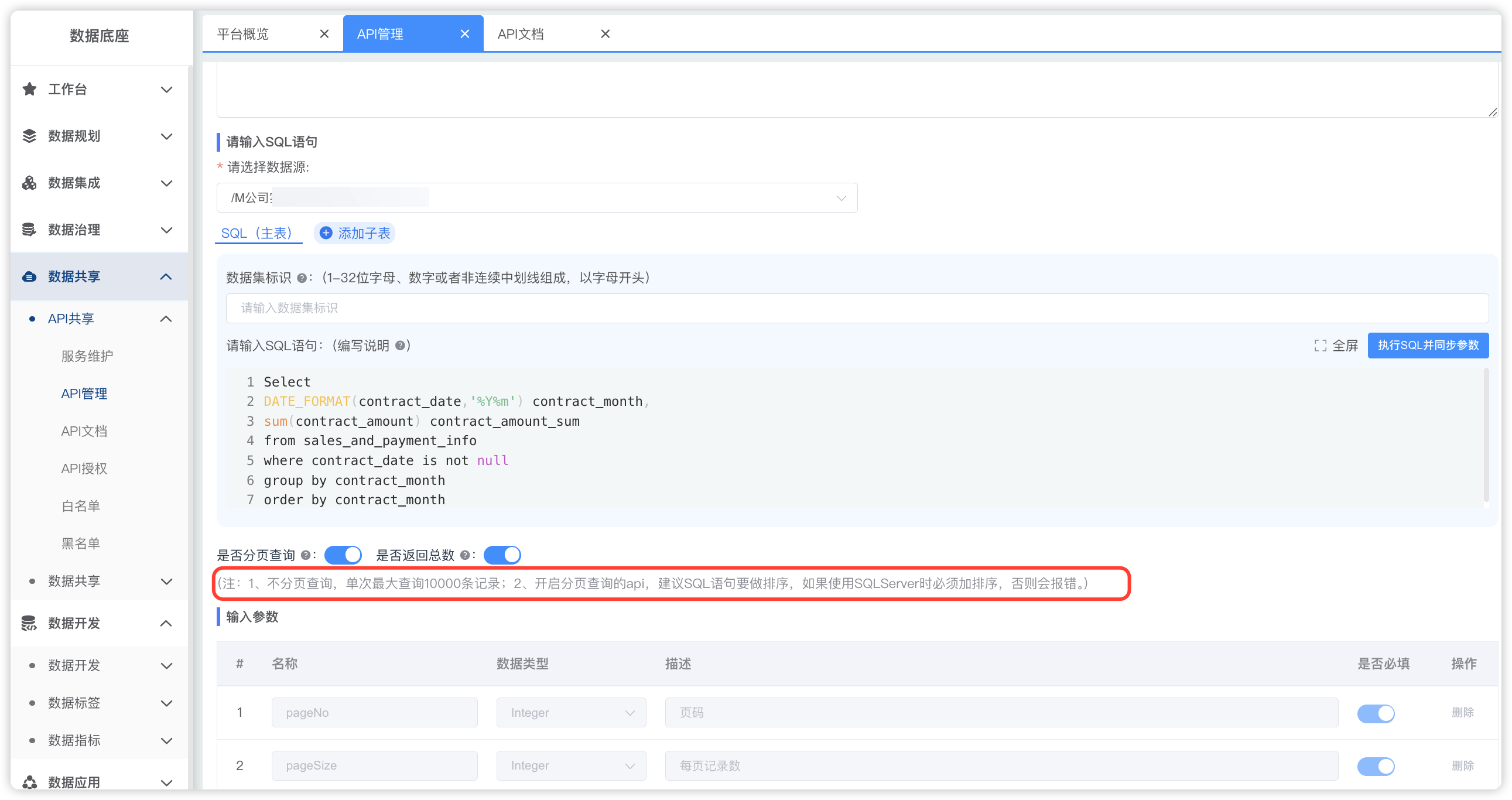Image resolution: width=1512 pixels, height=800 pixels.
Task: Open API文档 in the sidebar menu
Action: pyautogui.click(x=84, y=432)
